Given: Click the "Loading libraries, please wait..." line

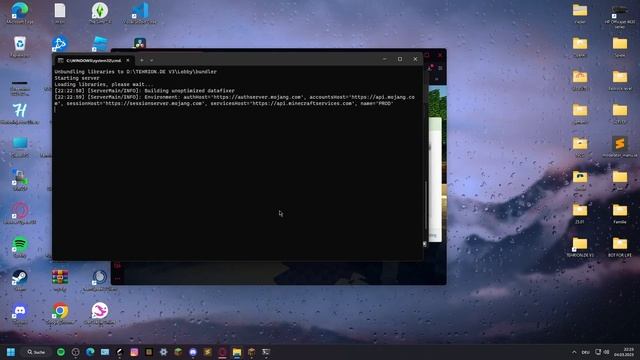Looking at the screenshot, I should [104, 84].
